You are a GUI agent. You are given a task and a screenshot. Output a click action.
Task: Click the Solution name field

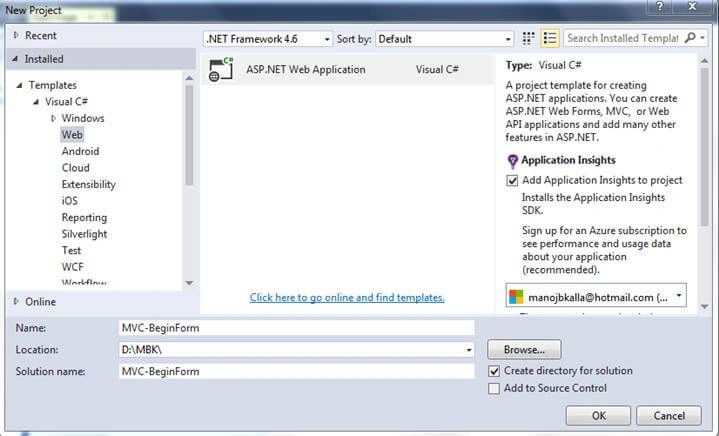296,371
